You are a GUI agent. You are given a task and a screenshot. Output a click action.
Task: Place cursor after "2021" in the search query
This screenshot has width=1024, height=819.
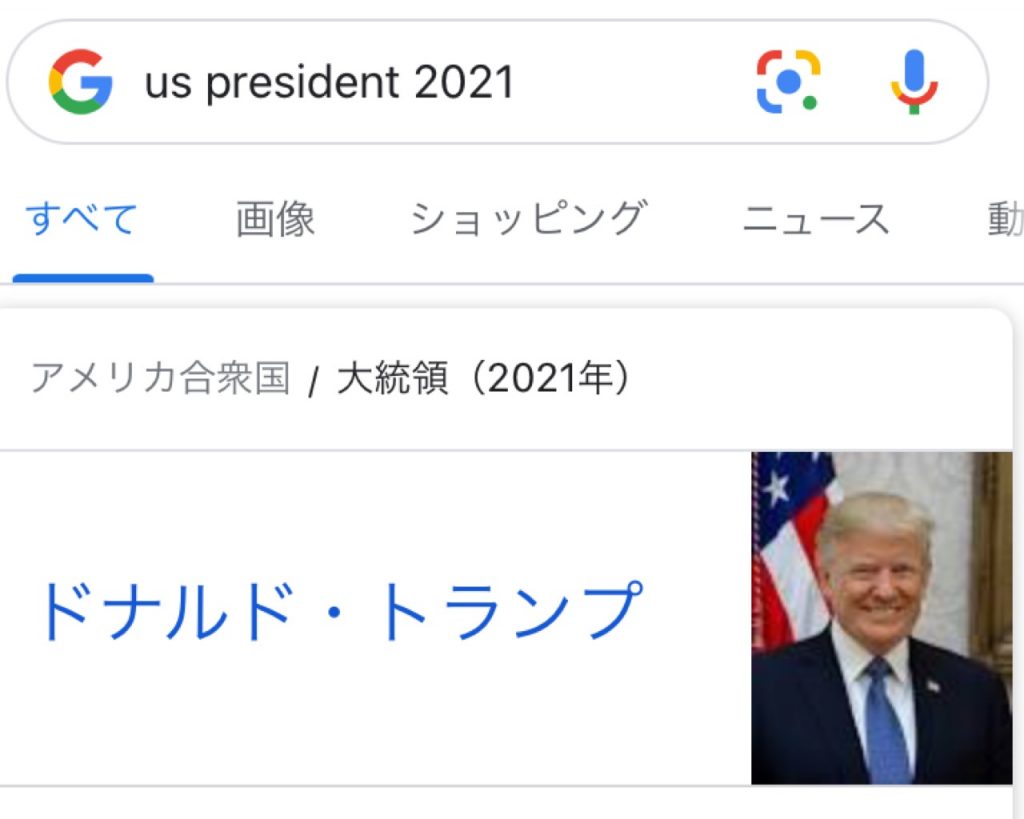tap(516, 83)
